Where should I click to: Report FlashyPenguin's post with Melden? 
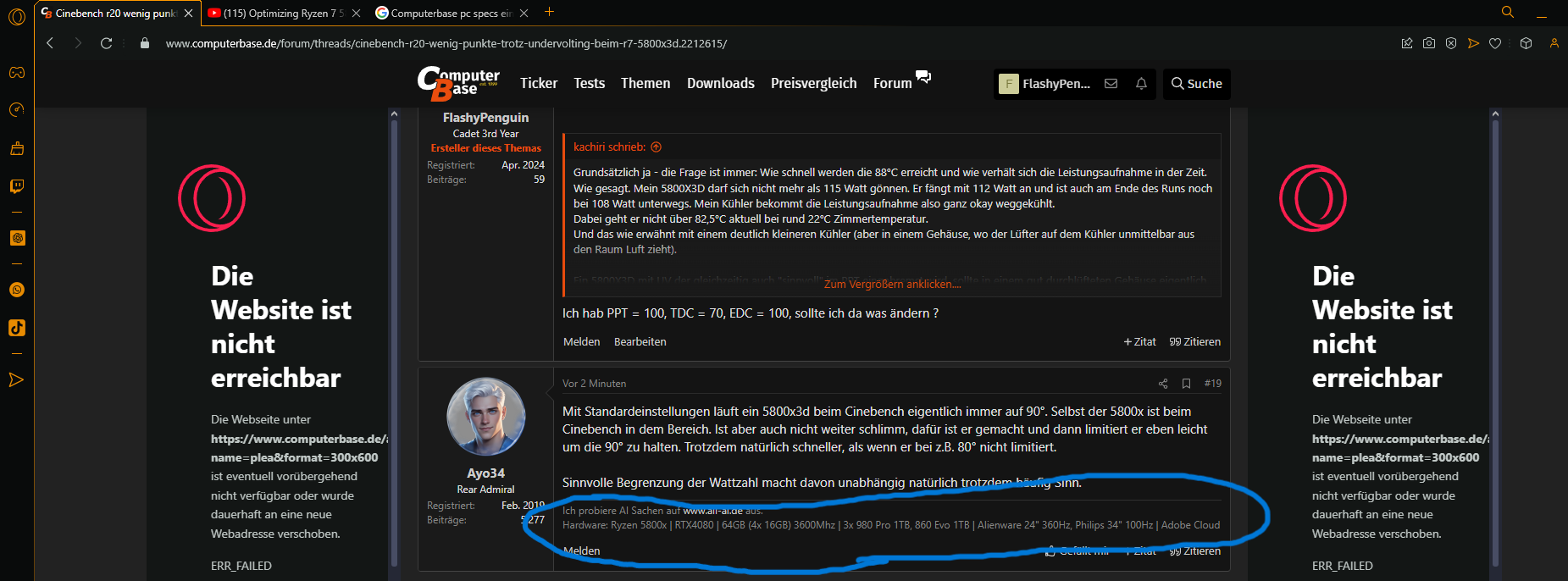(x=581, y=342)
